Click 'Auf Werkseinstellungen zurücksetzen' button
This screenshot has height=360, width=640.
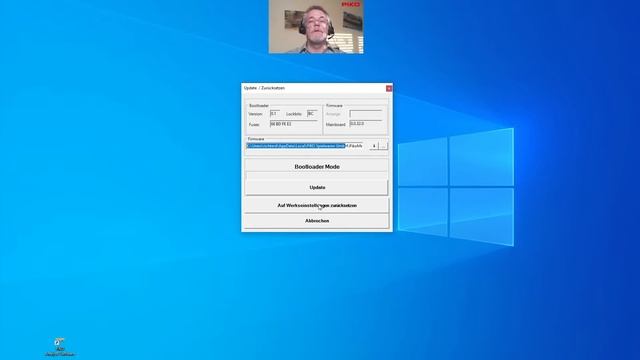point(317,205)
